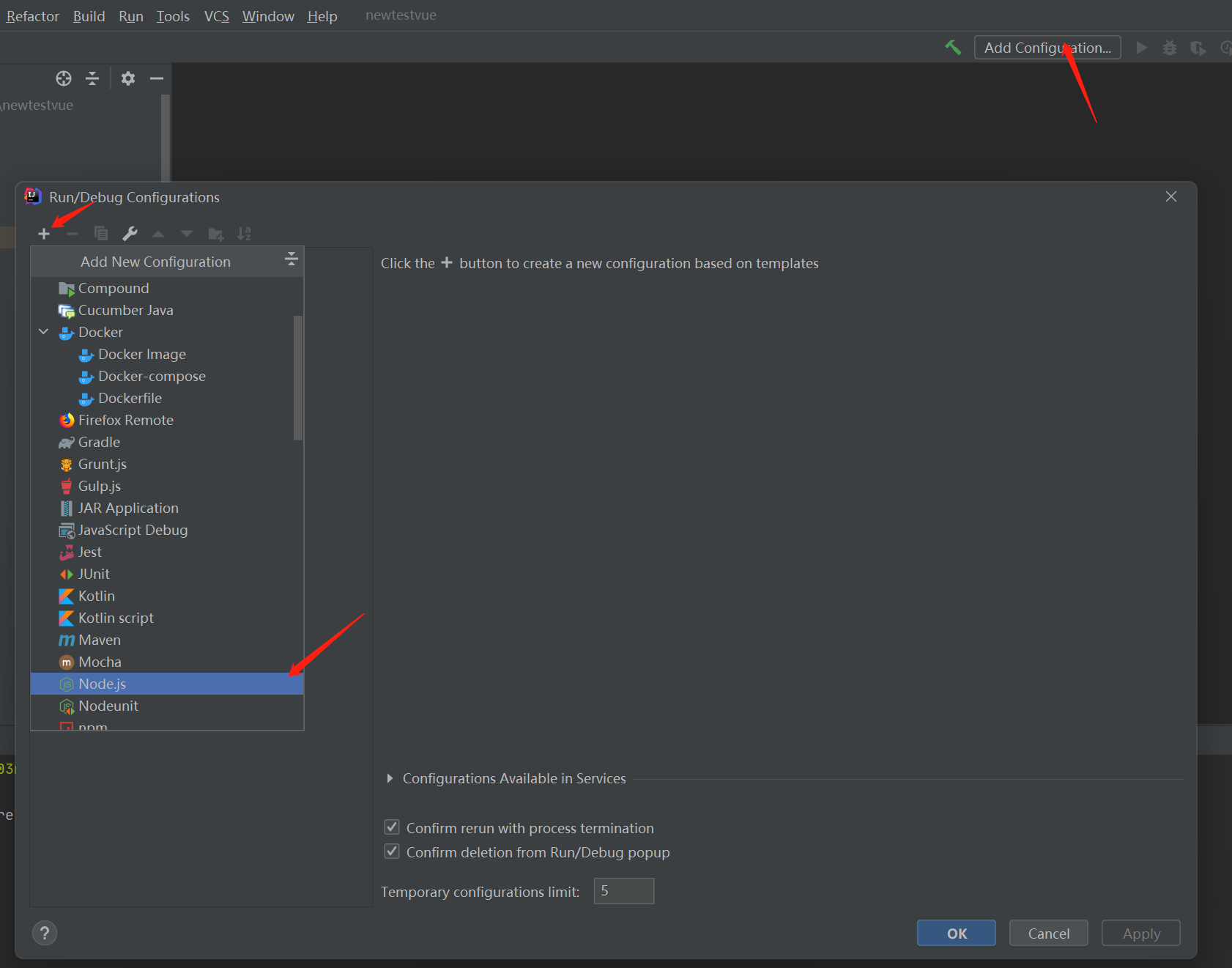Open the VCS menu
This screenshot has height=968, width=1232.
(x=216, y=16)
